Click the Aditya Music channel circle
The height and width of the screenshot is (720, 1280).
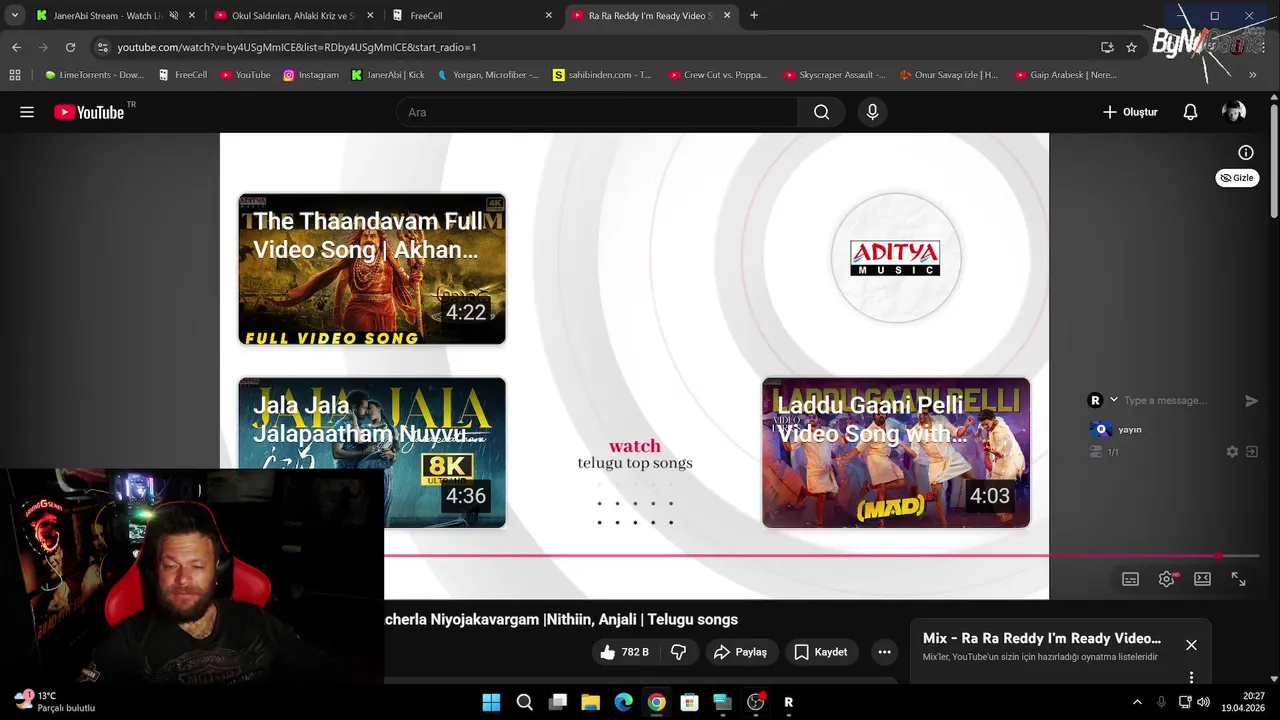click(x=896, y=258)
